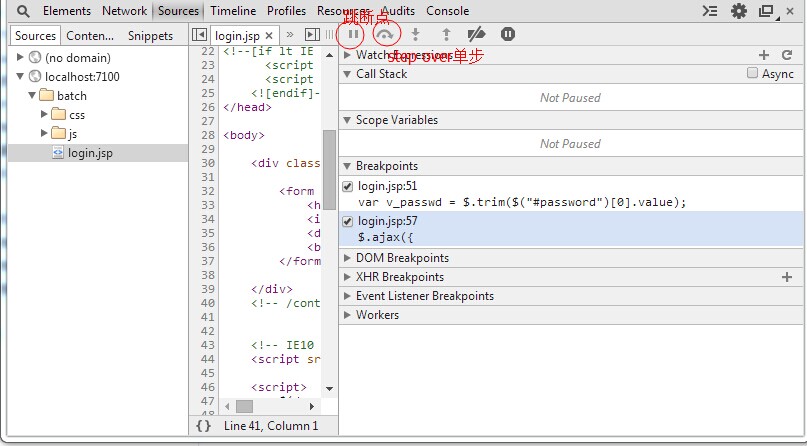Expand the css folder

[x=44, y=114]
